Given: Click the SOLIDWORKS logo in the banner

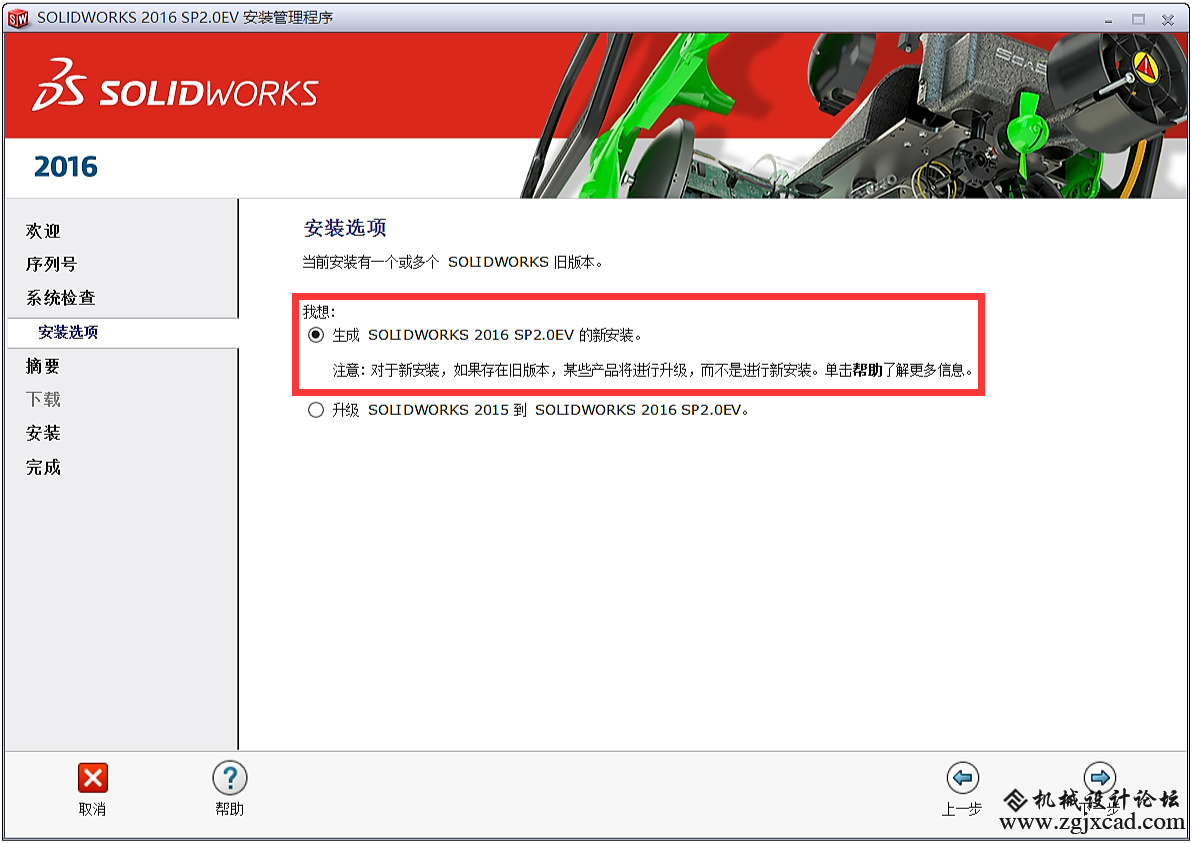Looking at the screenshot, I should [x=175, y=86].
